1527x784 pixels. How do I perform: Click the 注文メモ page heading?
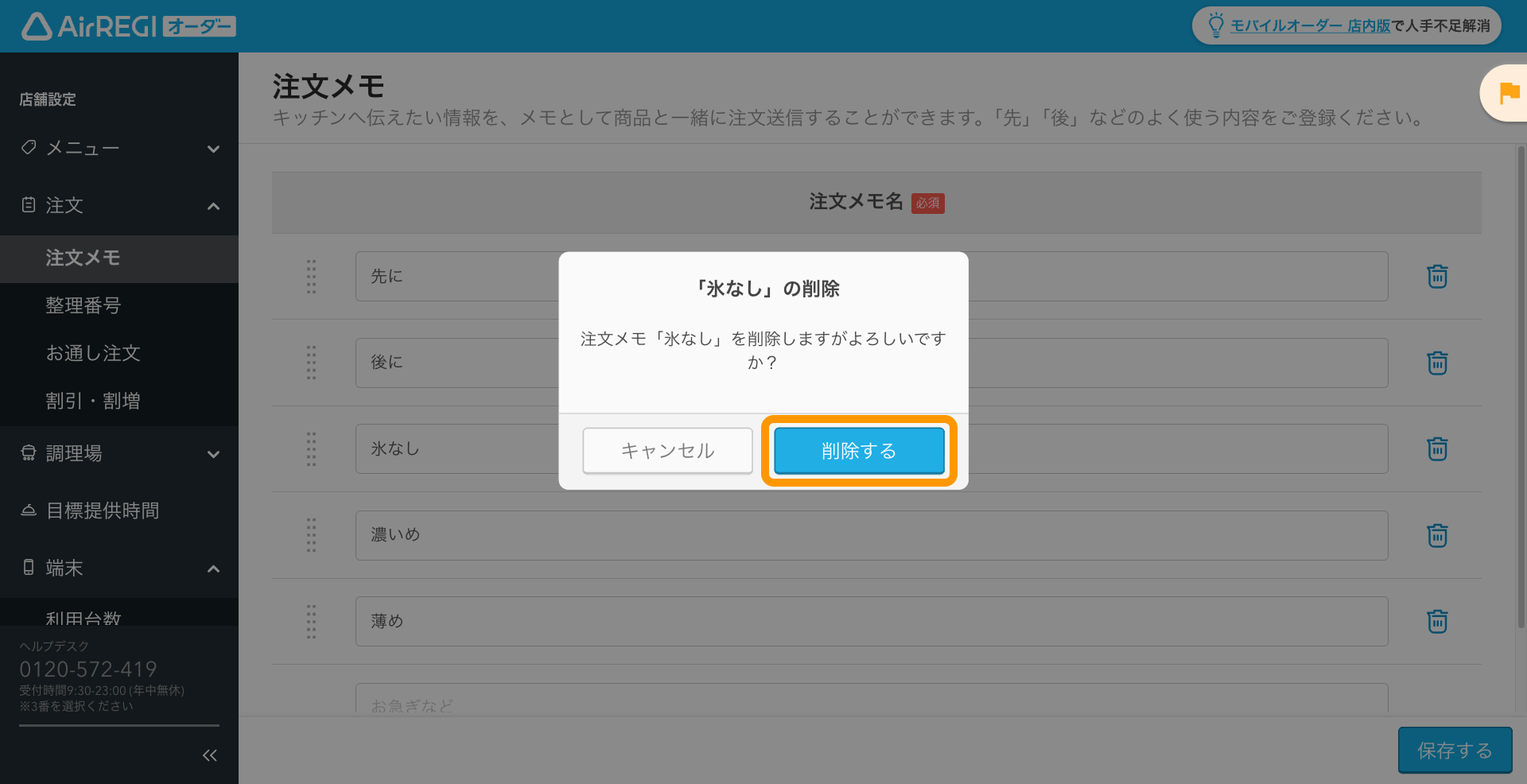tap(328, 87)
